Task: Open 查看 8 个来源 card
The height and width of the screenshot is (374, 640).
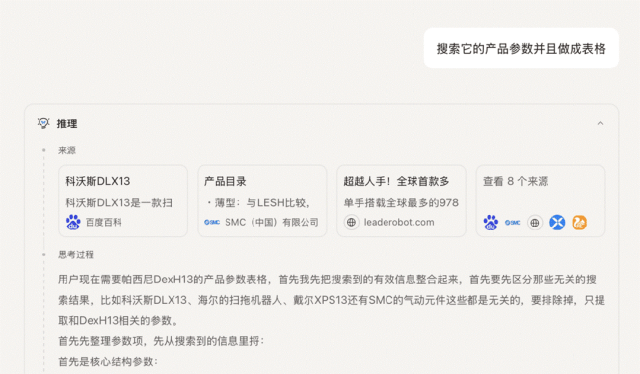Action: point(540,201)
